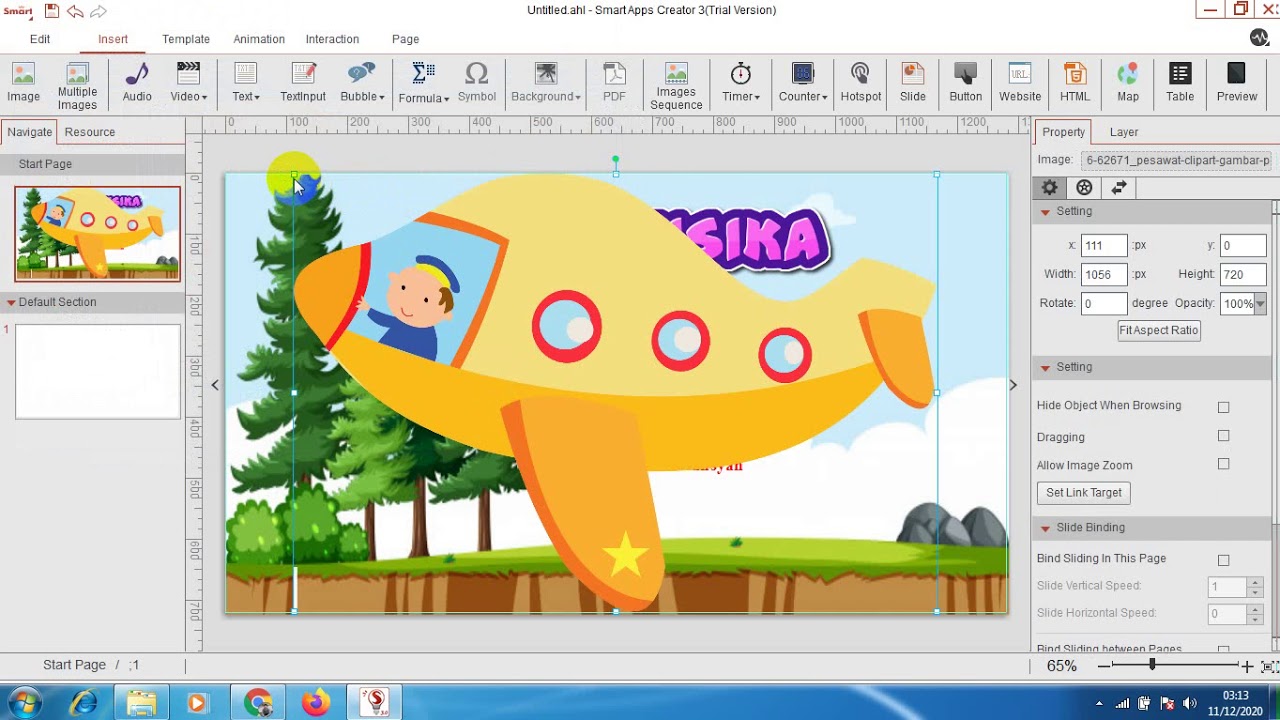Open the Text dropdown arrow

coord(257,97)
